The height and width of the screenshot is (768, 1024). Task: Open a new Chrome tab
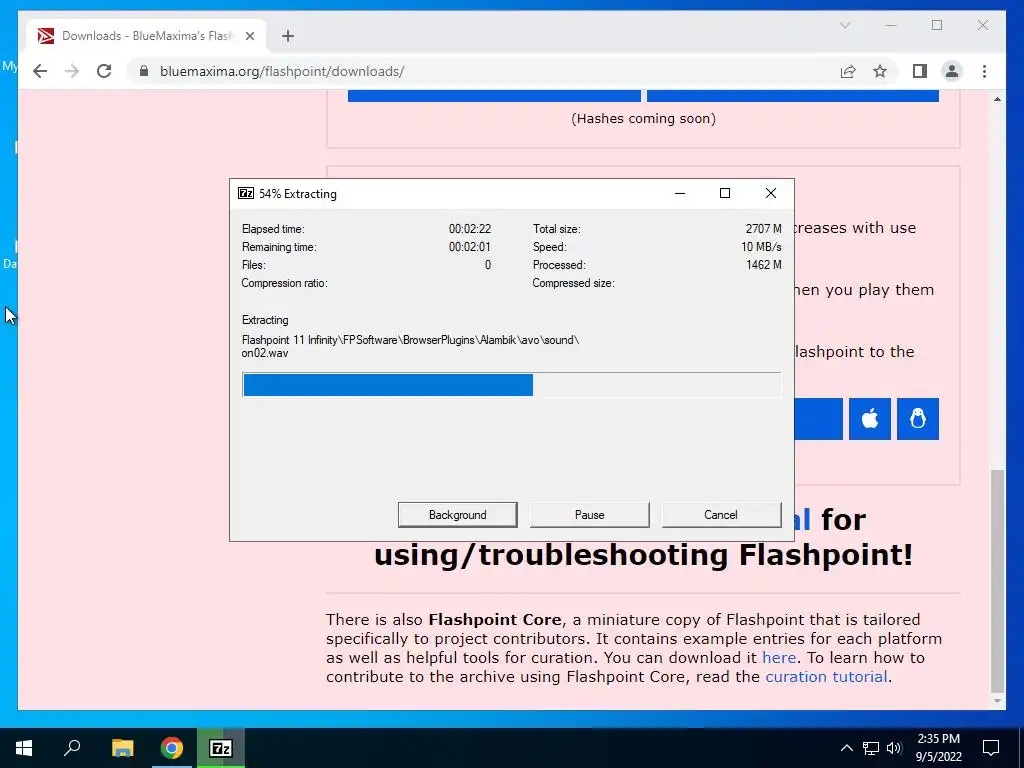(288, 36)
